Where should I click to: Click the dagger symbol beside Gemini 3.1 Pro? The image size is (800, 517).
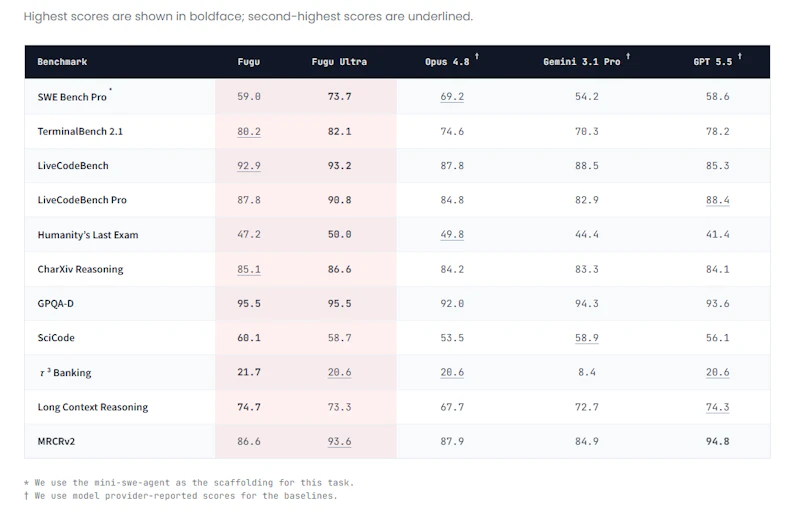(x=628, y=56)
